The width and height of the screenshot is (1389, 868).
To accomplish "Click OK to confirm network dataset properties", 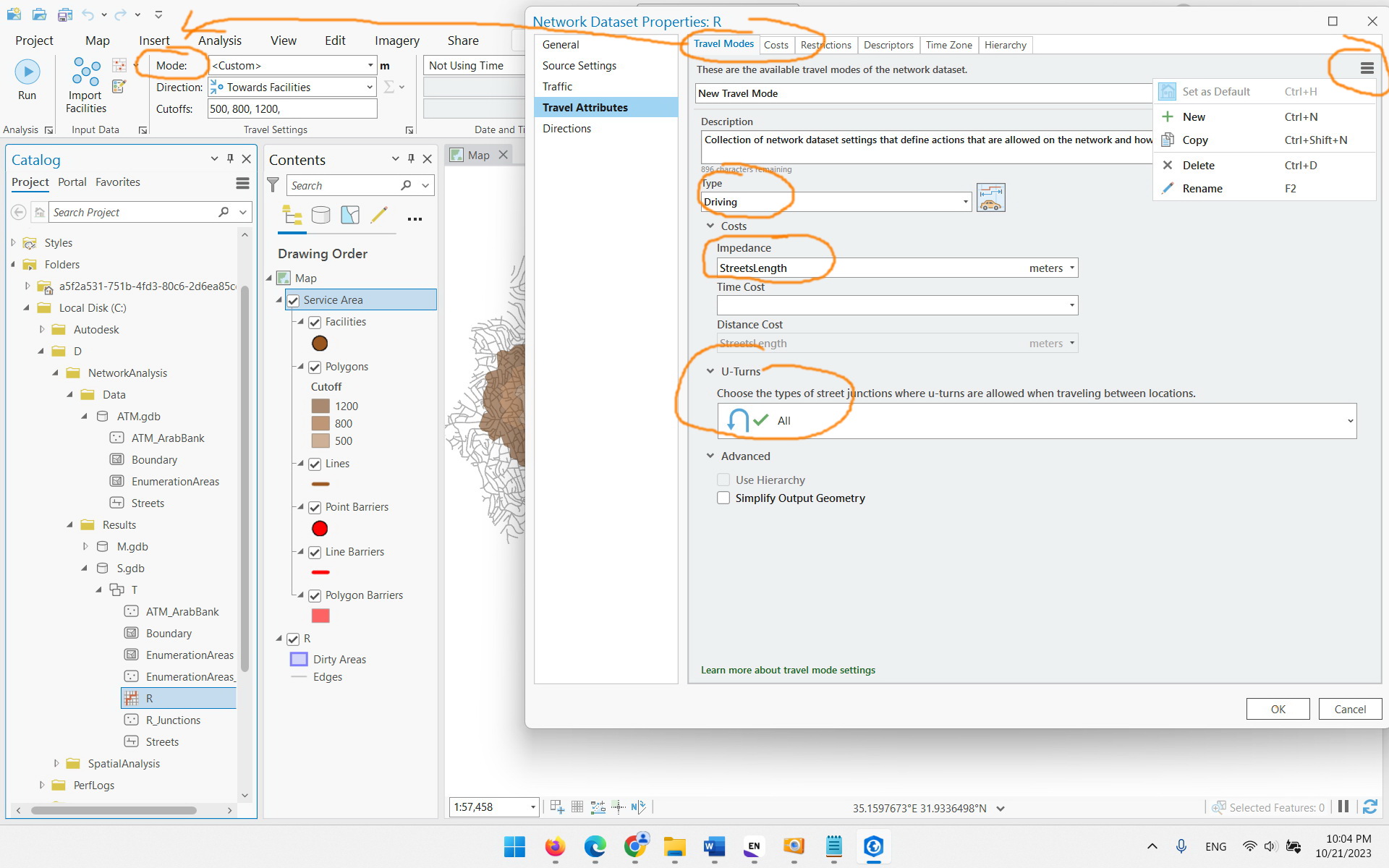I will [x=1278, y=709].
